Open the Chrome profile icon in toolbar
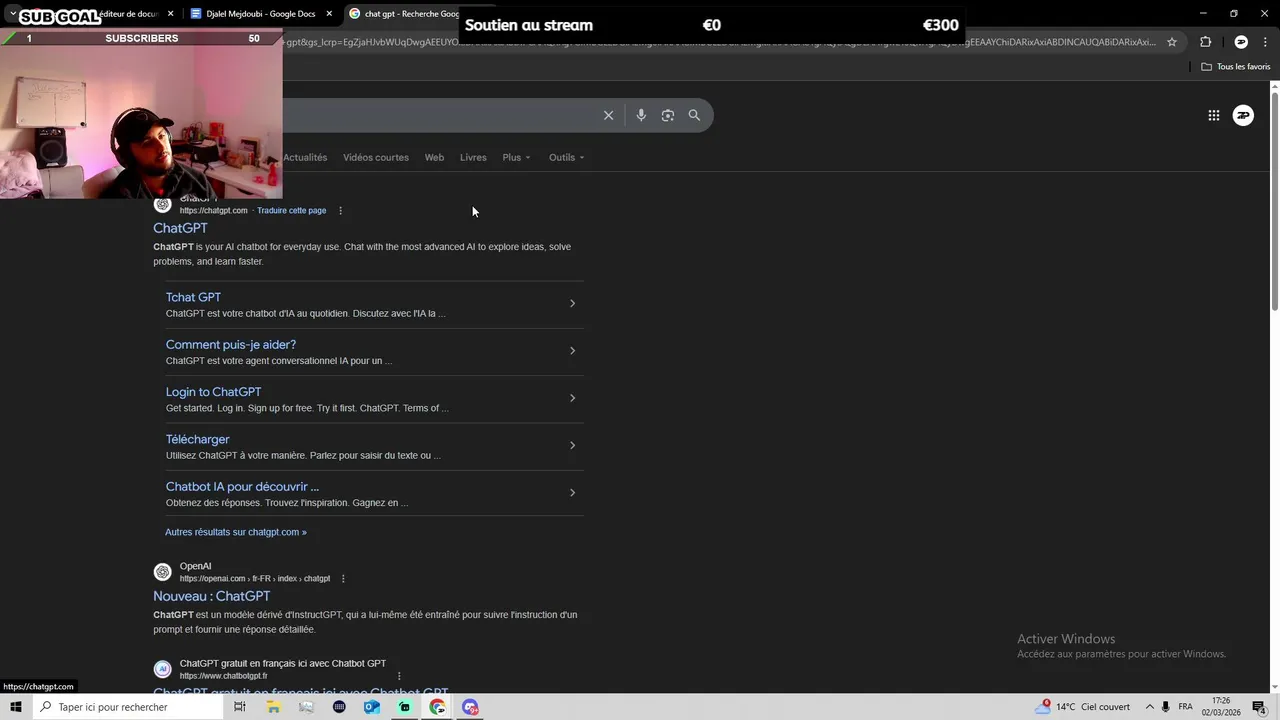The width and height of the screenshot is (1280, 720). 1241,42
